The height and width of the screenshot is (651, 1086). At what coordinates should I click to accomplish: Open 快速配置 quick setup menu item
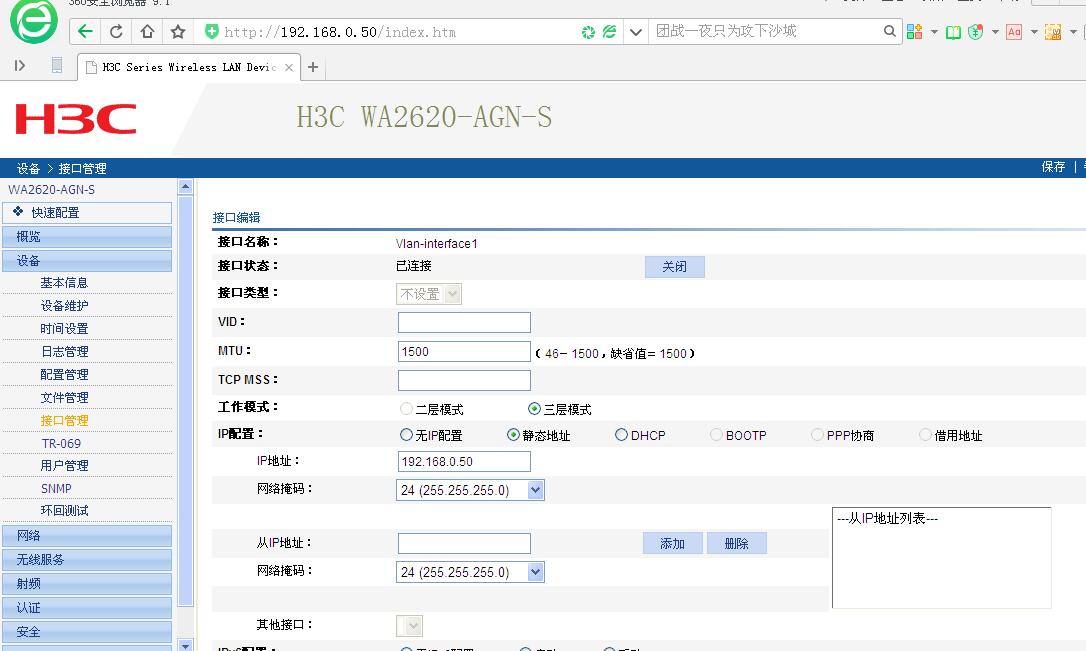point(87,213)
